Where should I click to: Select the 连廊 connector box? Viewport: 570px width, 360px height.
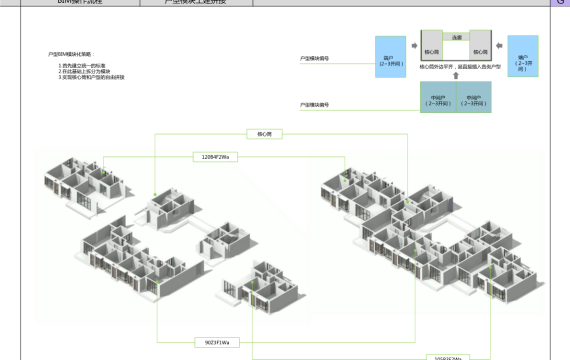pyautogui.click(x=456, y=37)
